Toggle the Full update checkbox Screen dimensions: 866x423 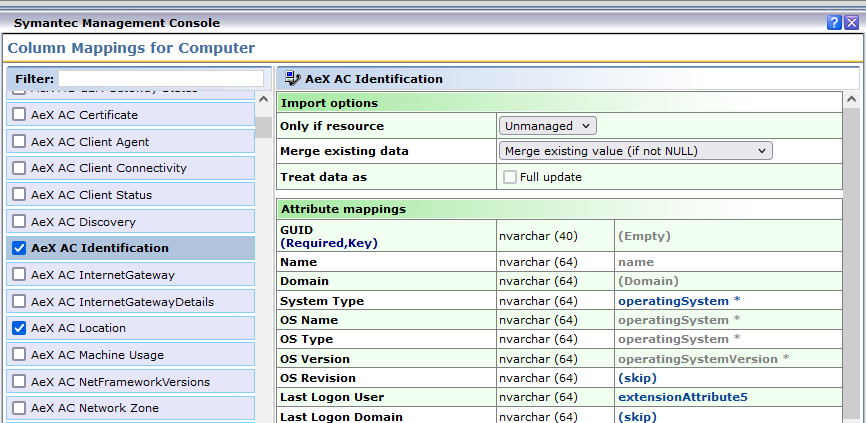510,177
